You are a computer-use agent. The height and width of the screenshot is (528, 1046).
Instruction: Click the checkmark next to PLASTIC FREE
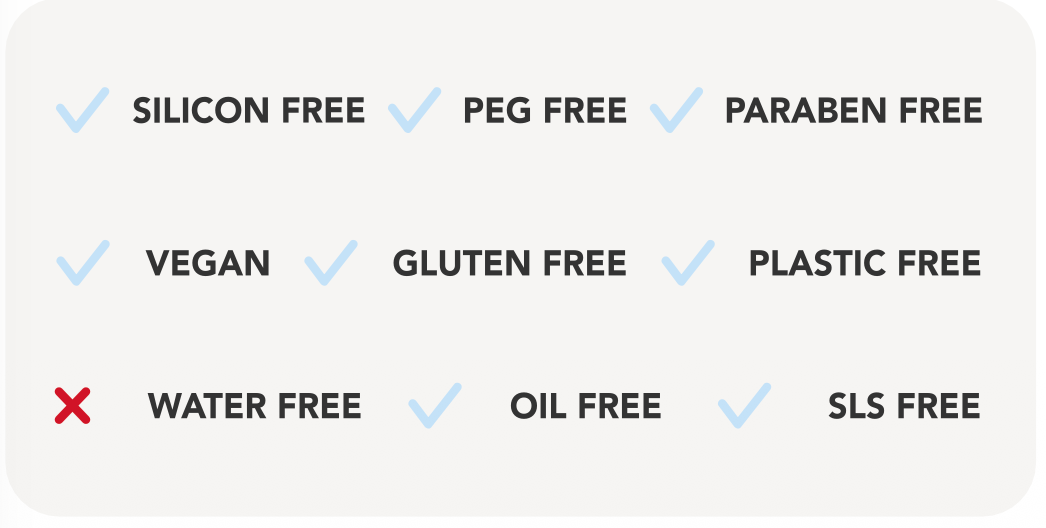(688, 263)
